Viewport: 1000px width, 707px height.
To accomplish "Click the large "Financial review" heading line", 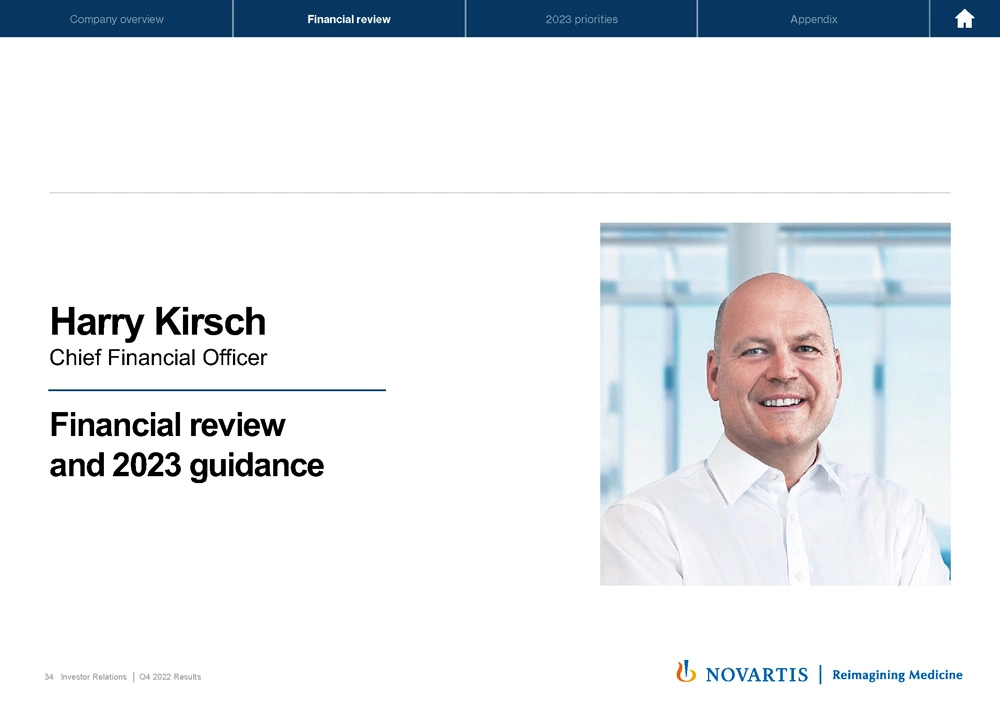I will [x=167, y=425].
